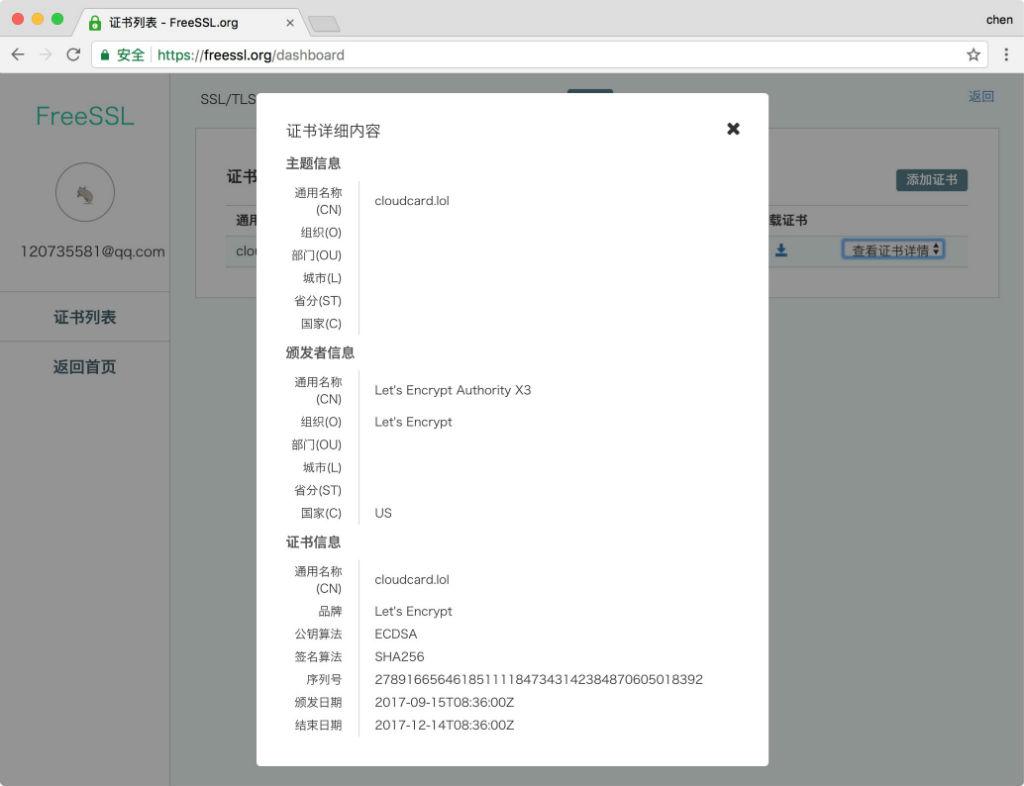1024x786 pixels.
Task: Close the certificate details dialog
Action: [733, 129]
